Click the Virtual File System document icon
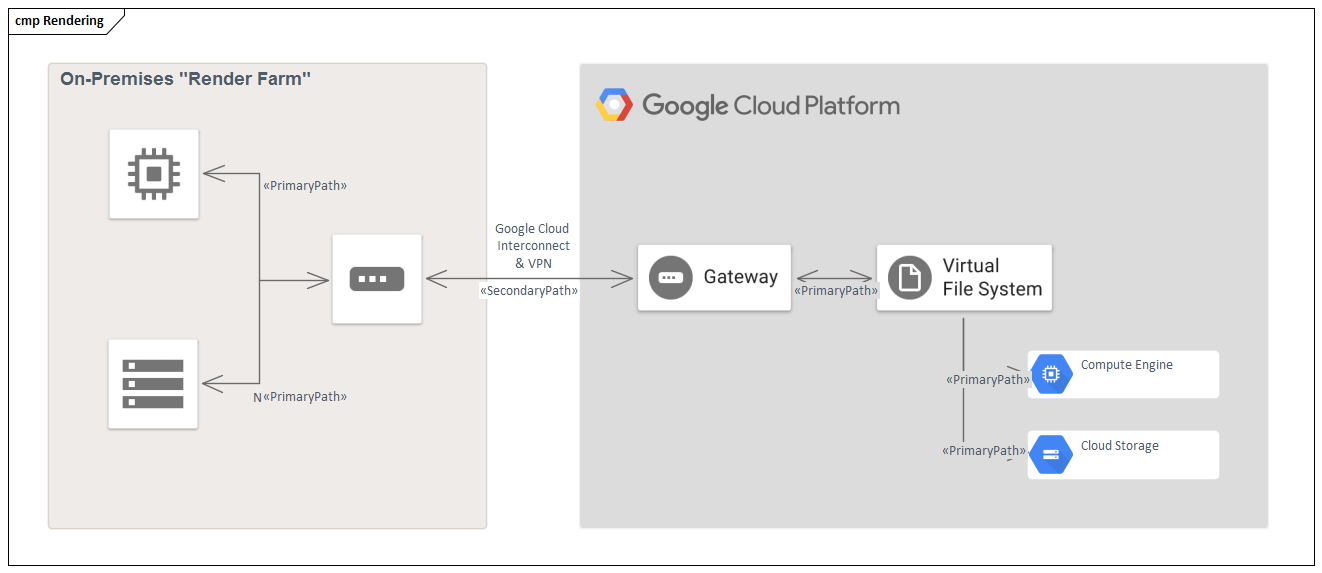This screenshot has height=573, width=1322. [x=909, y=277]
